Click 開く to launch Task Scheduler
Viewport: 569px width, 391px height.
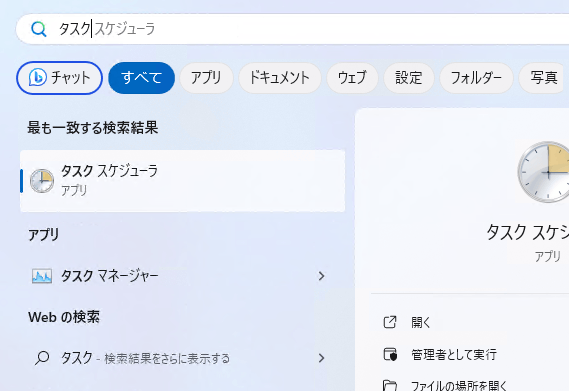tap(420, 322)
